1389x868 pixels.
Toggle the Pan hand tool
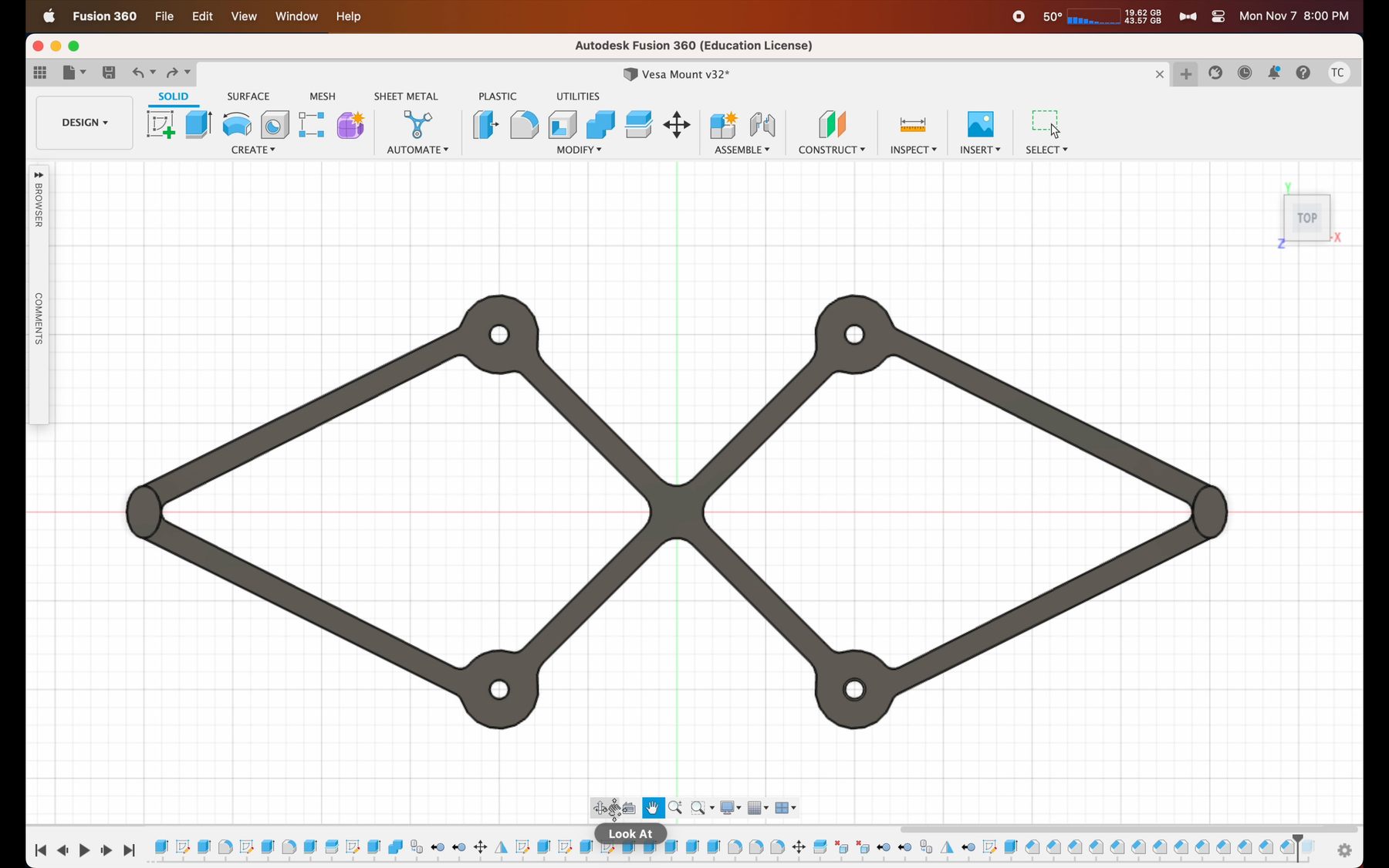coord(653,808)
